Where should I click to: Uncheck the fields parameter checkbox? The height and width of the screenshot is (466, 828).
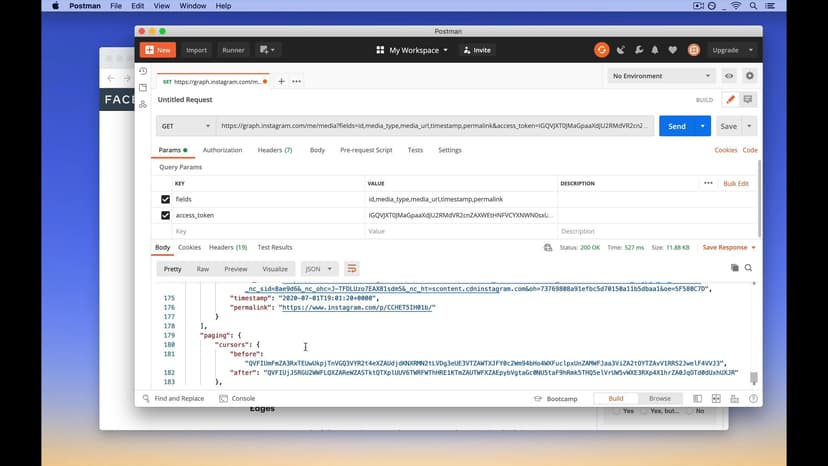pyautogui.click(x=166, y=199)
